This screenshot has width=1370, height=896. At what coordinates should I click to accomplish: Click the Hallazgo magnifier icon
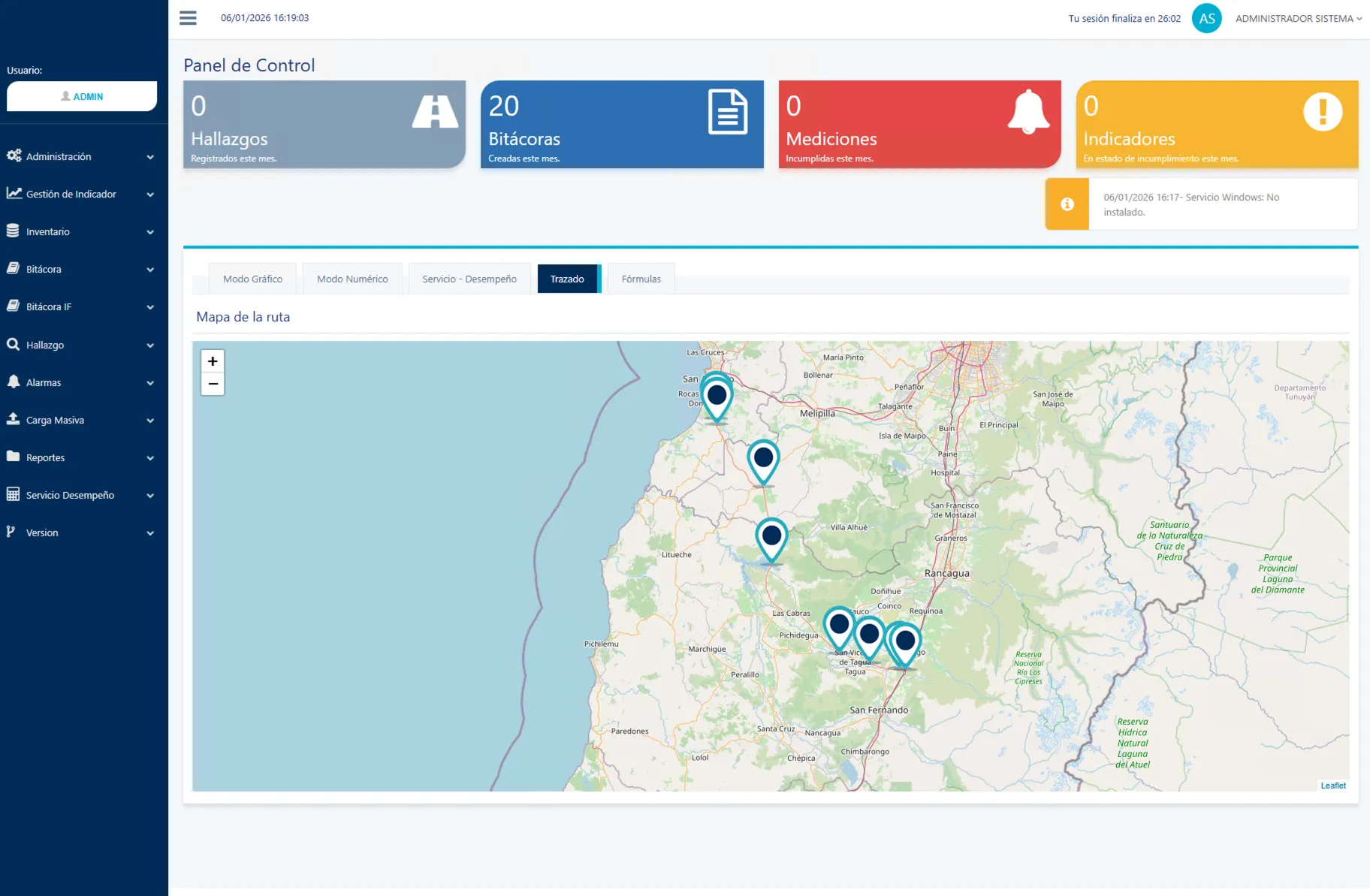pos(13,344)
